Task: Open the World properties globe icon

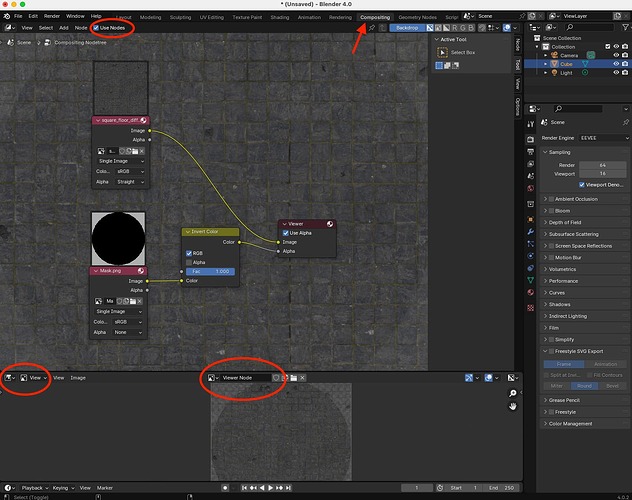Action: coord(530,188)
